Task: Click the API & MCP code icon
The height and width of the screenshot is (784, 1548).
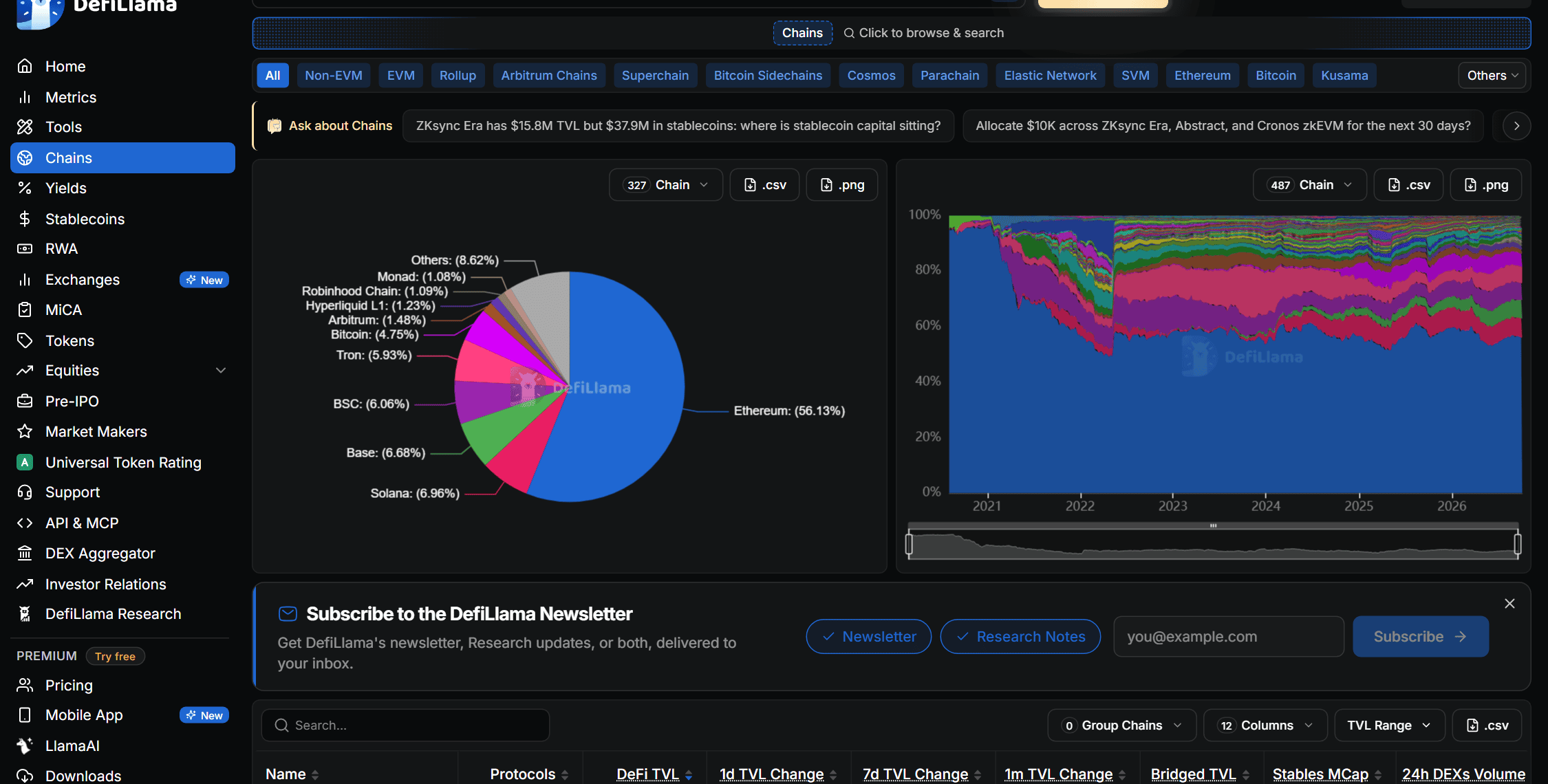Action: (25, 523)
